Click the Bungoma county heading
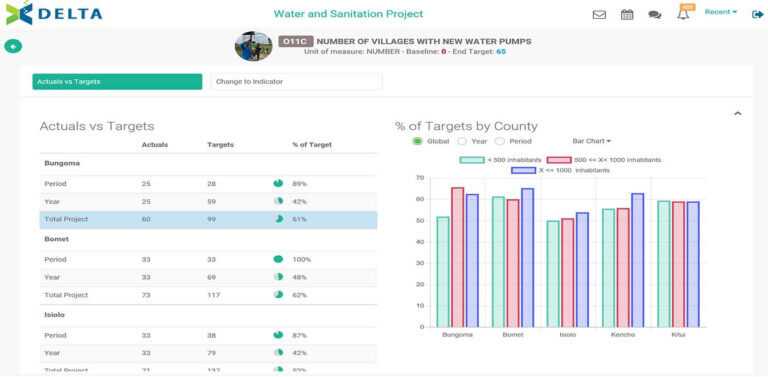Viewport: 768px width, 377px height. pyautogui.click(x=62, y=164)
